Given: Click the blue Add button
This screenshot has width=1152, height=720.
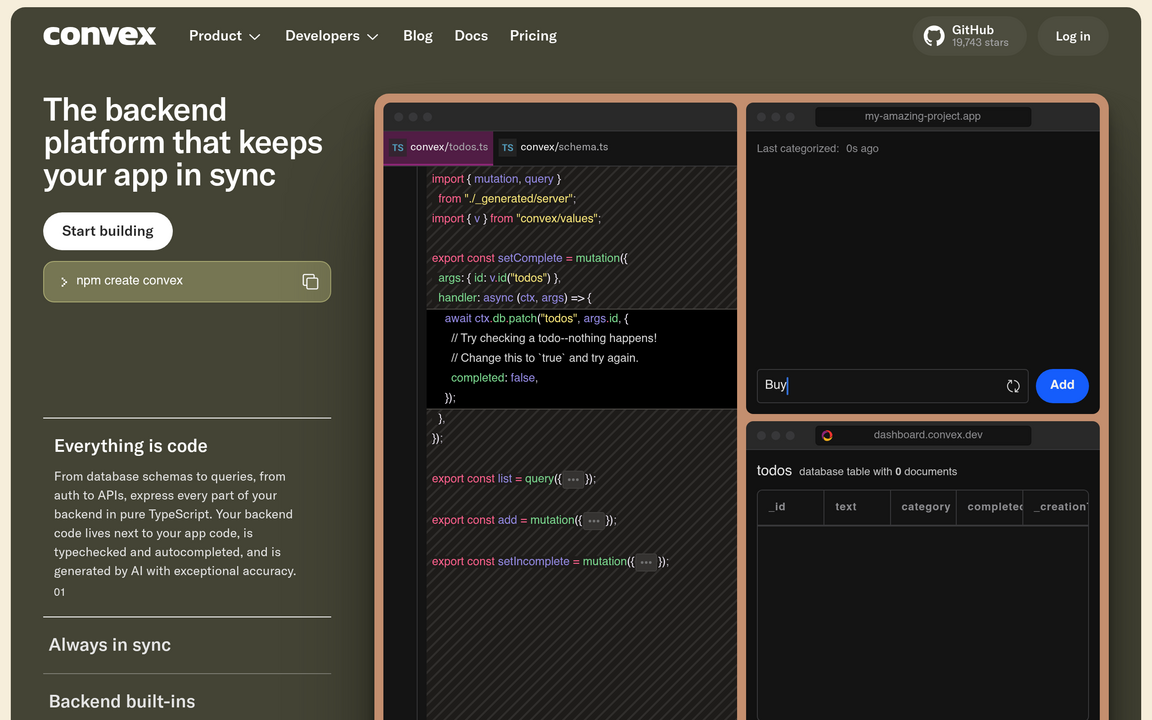Looking at the screenshot, I should tap(1062, 386).
